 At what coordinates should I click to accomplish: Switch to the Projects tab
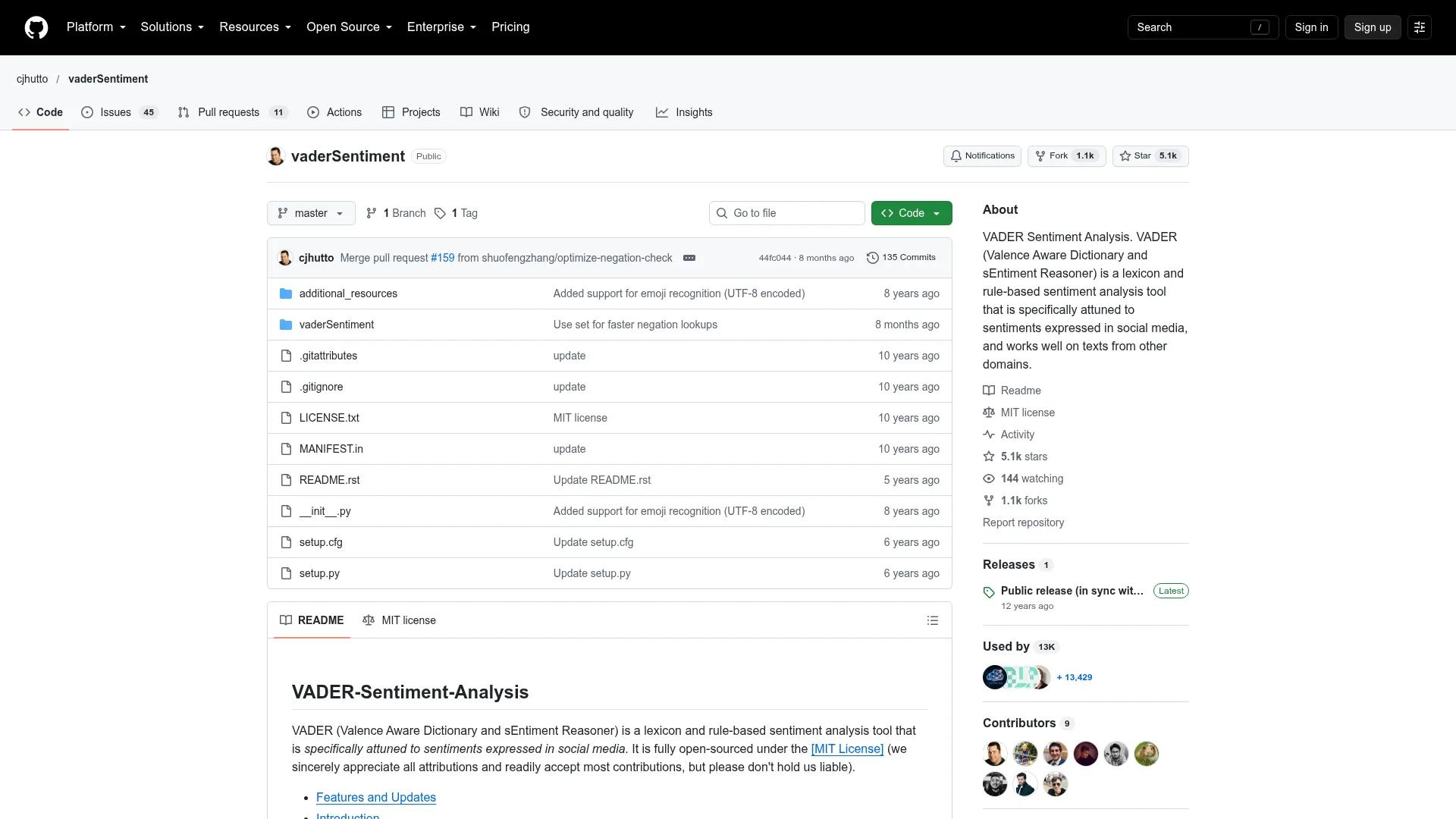(x=411, y=112)
